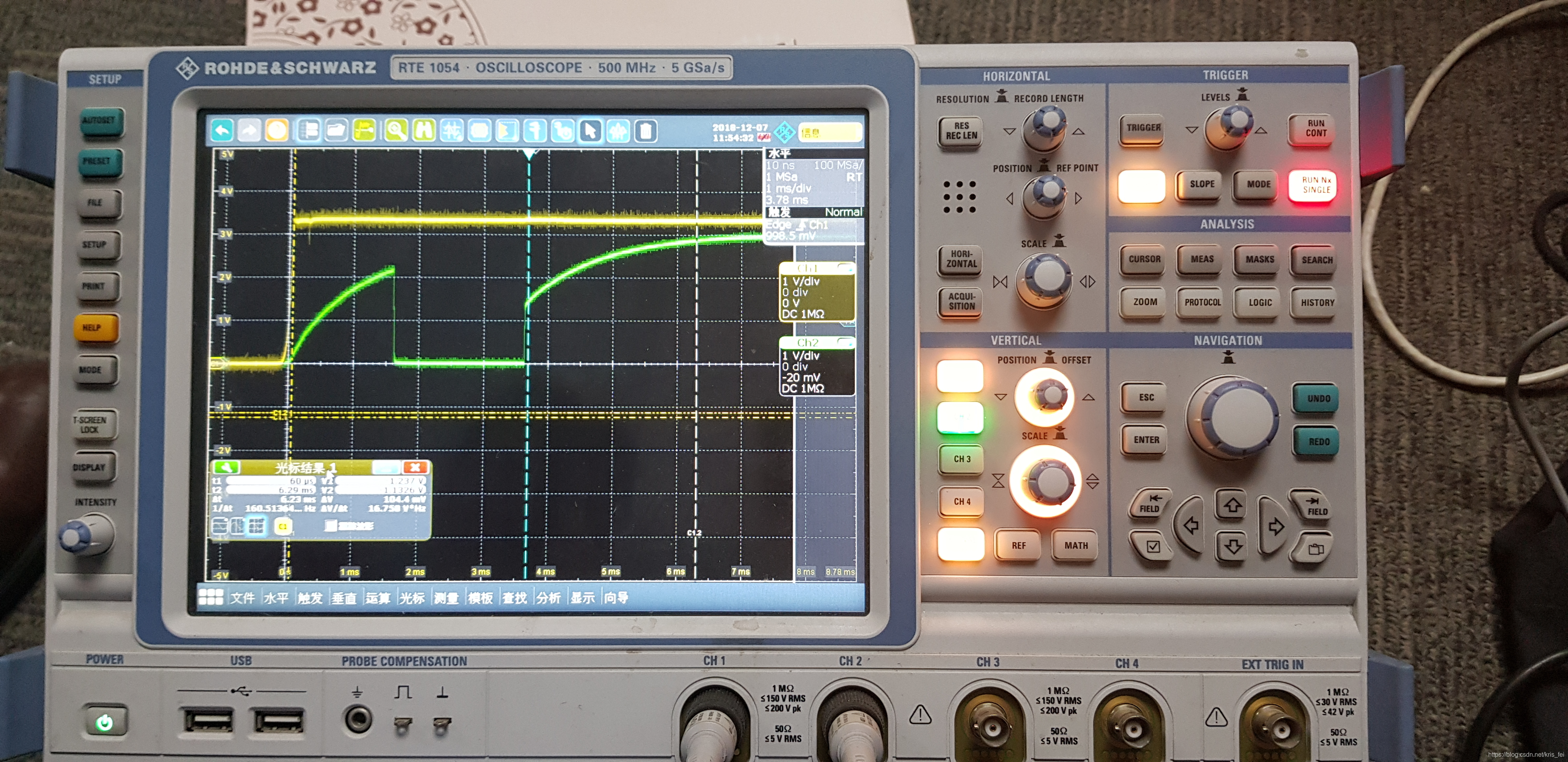The height and width of the screenshot is (762, 1568).
Task: Push the MEAS analysis hardware button
Action: [1202, 259]
